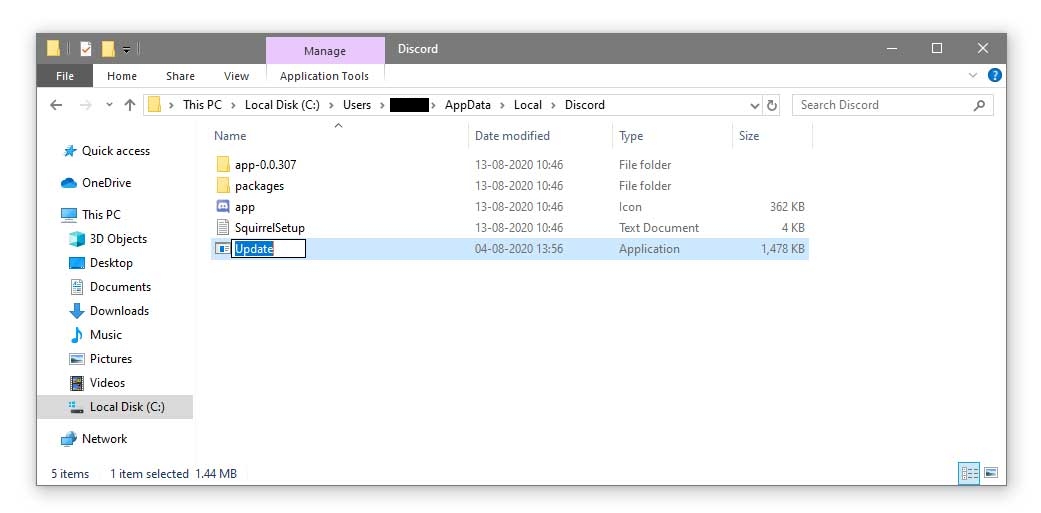
Task: Select the SquirrelSetup text document icon
Action: click(222, 228)
